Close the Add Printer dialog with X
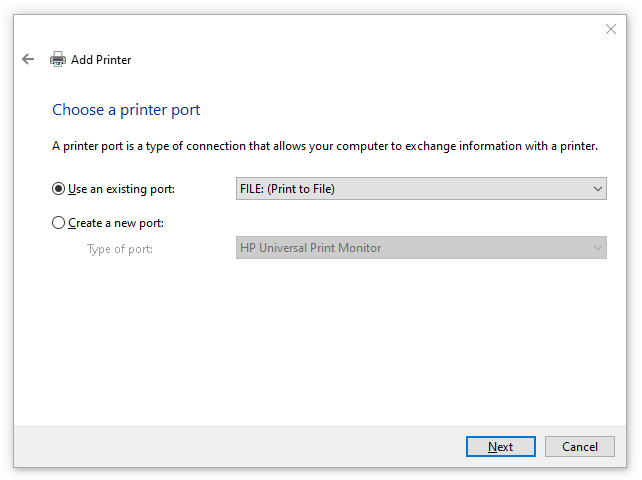The image size is (642, 480). point(610,29)
